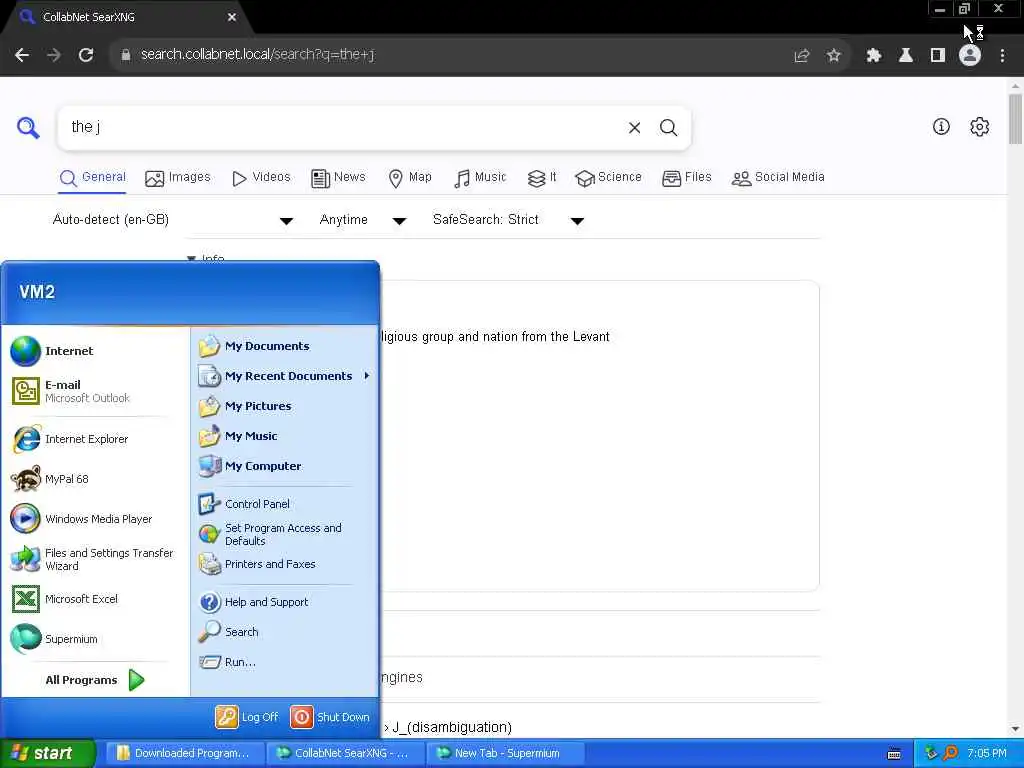Open SearXNG preferences gear icon
Image resolution: width=1024 pixels, height=768 pixels.
[979, 127]
